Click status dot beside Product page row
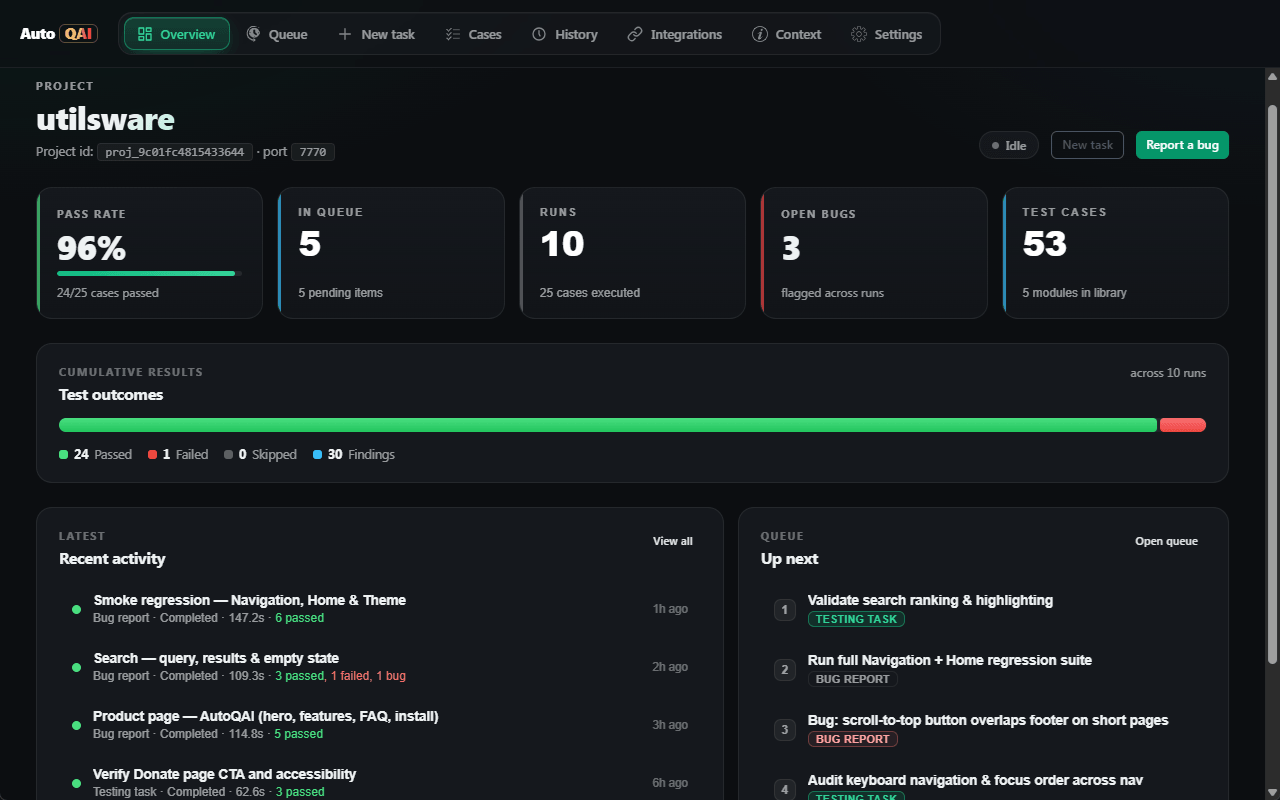The height and width of the screenshot is (800, 1280). (x=76, y=725)
